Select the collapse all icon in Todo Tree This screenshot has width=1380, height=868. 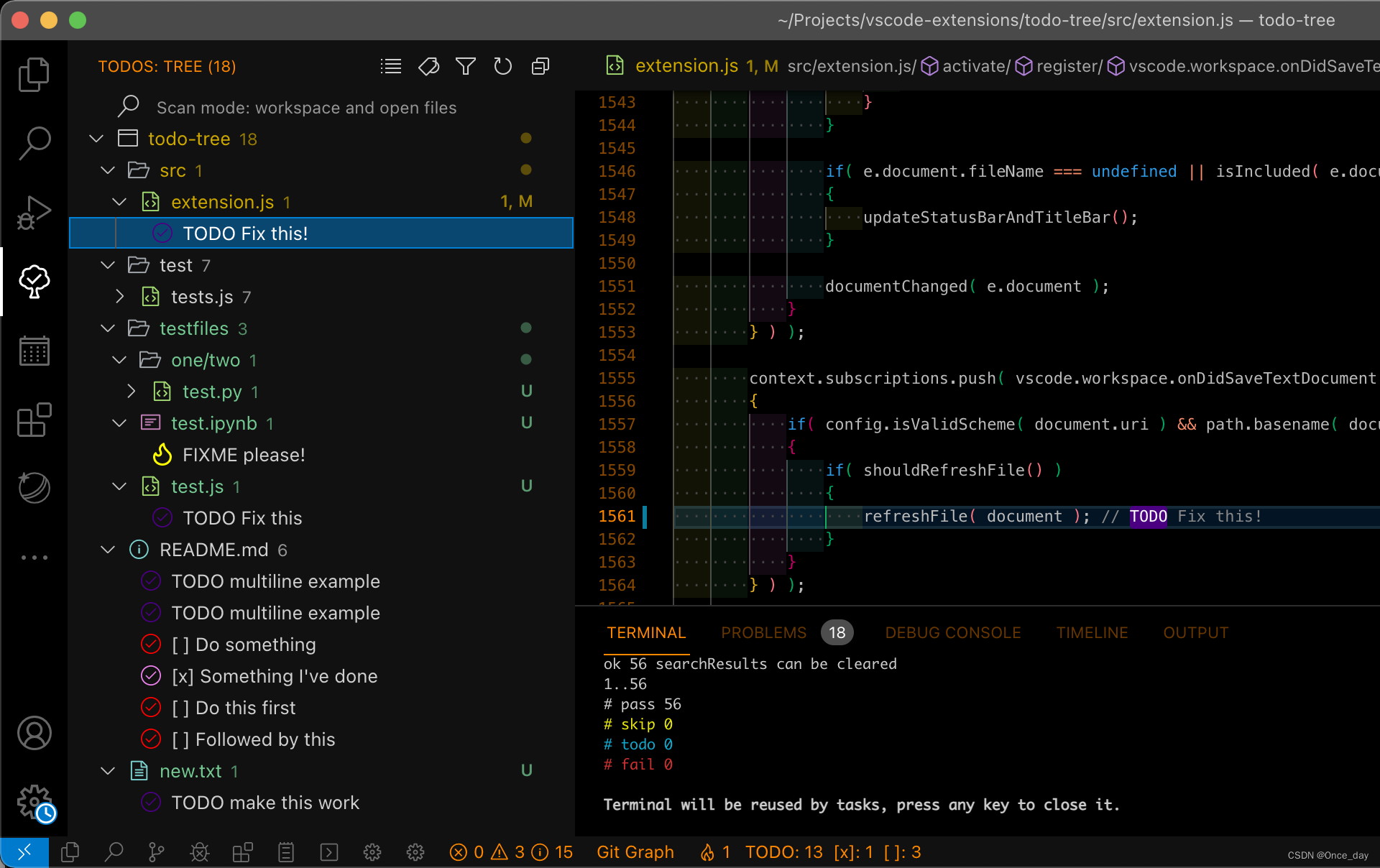click(540, 66)
